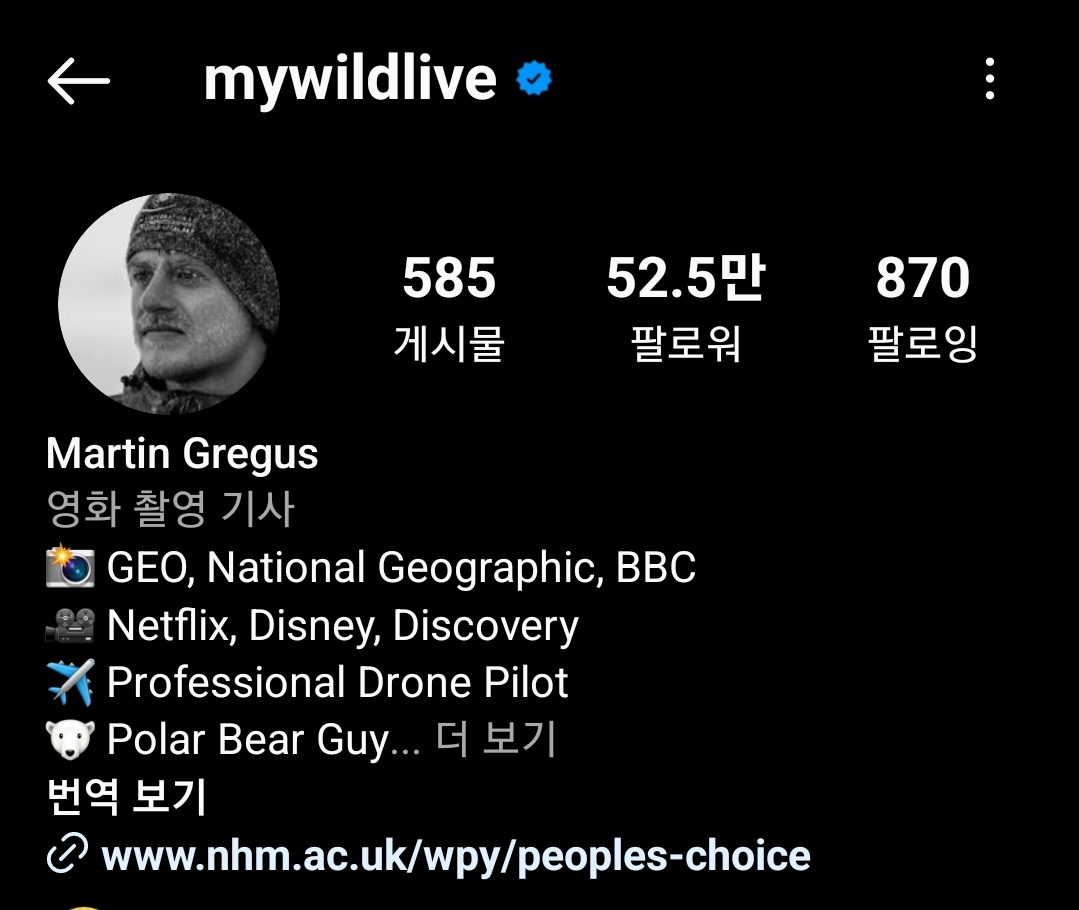Tap the camera emoji in the bio

click(70, 568)
